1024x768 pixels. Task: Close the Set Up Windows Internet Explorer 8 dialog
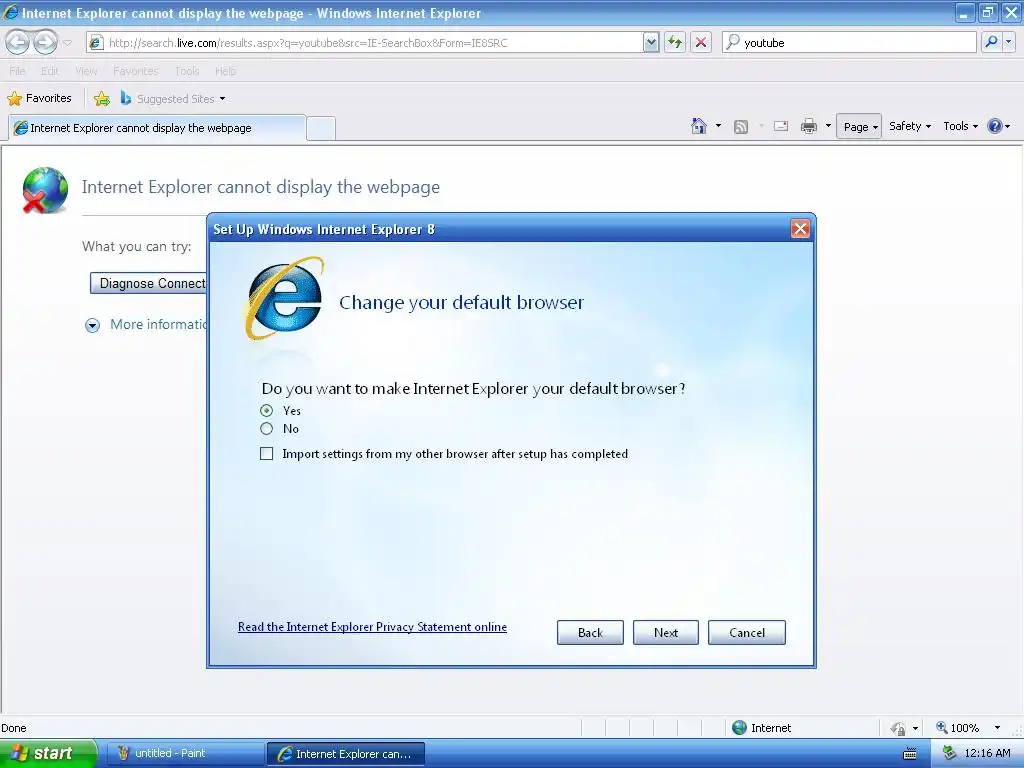click(x=800, y=229)
